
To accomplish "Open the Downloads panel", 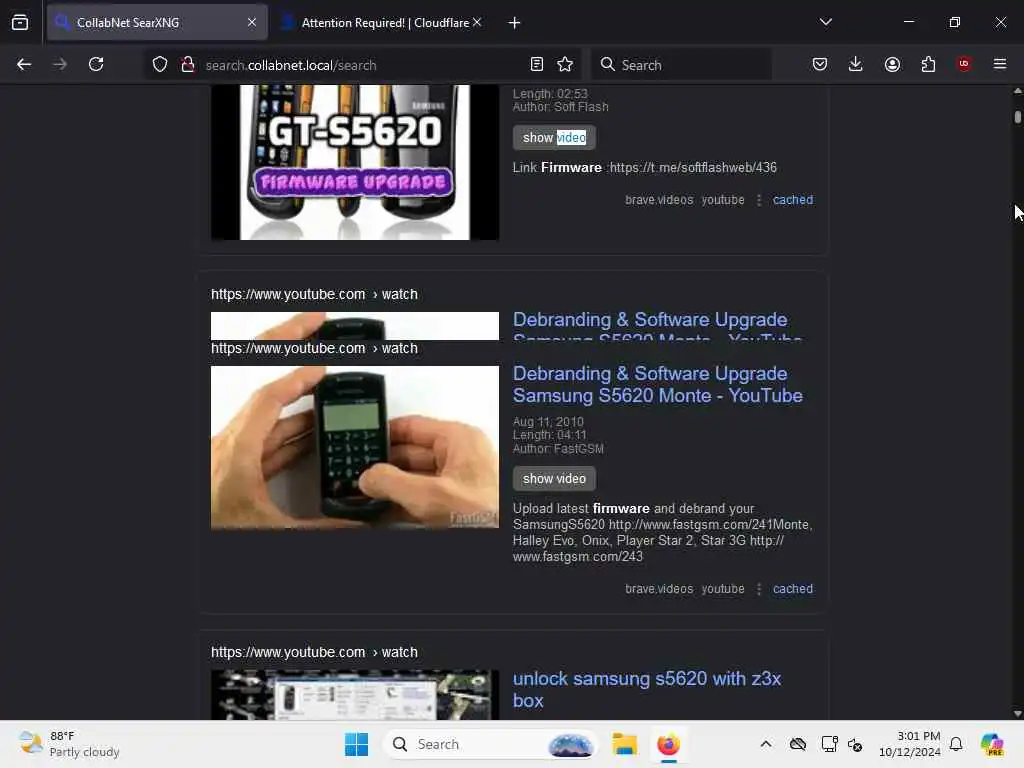I will 856,64.
